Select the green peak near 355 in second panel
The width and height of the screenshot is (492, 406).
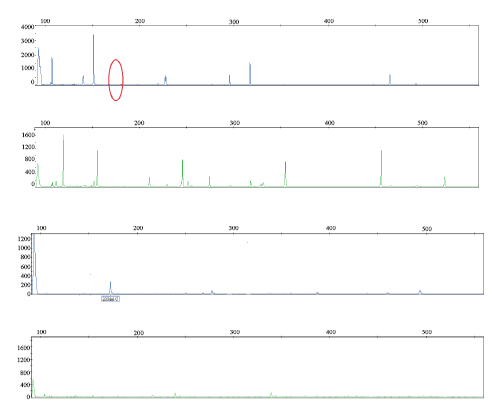285,174
